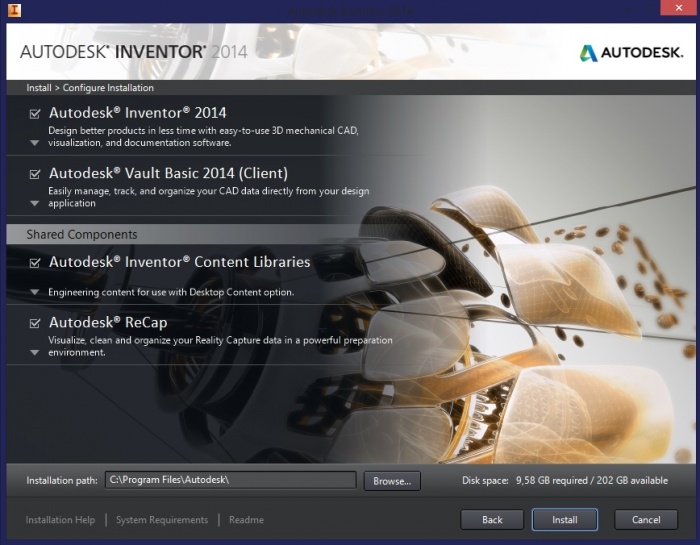
Task: Close the installer window
Action: tap(679, 8)
